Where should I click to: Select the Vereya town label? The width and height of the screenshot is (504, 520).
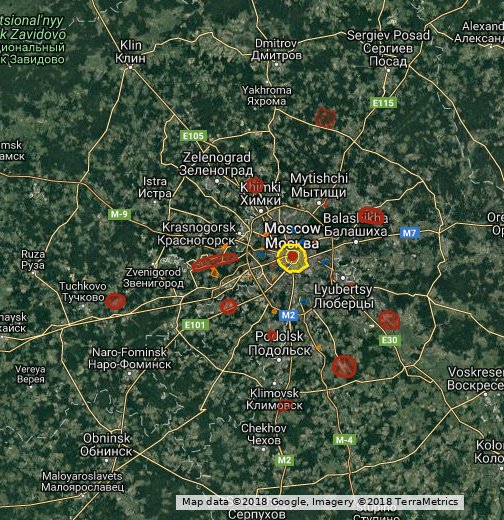point(30,374)
